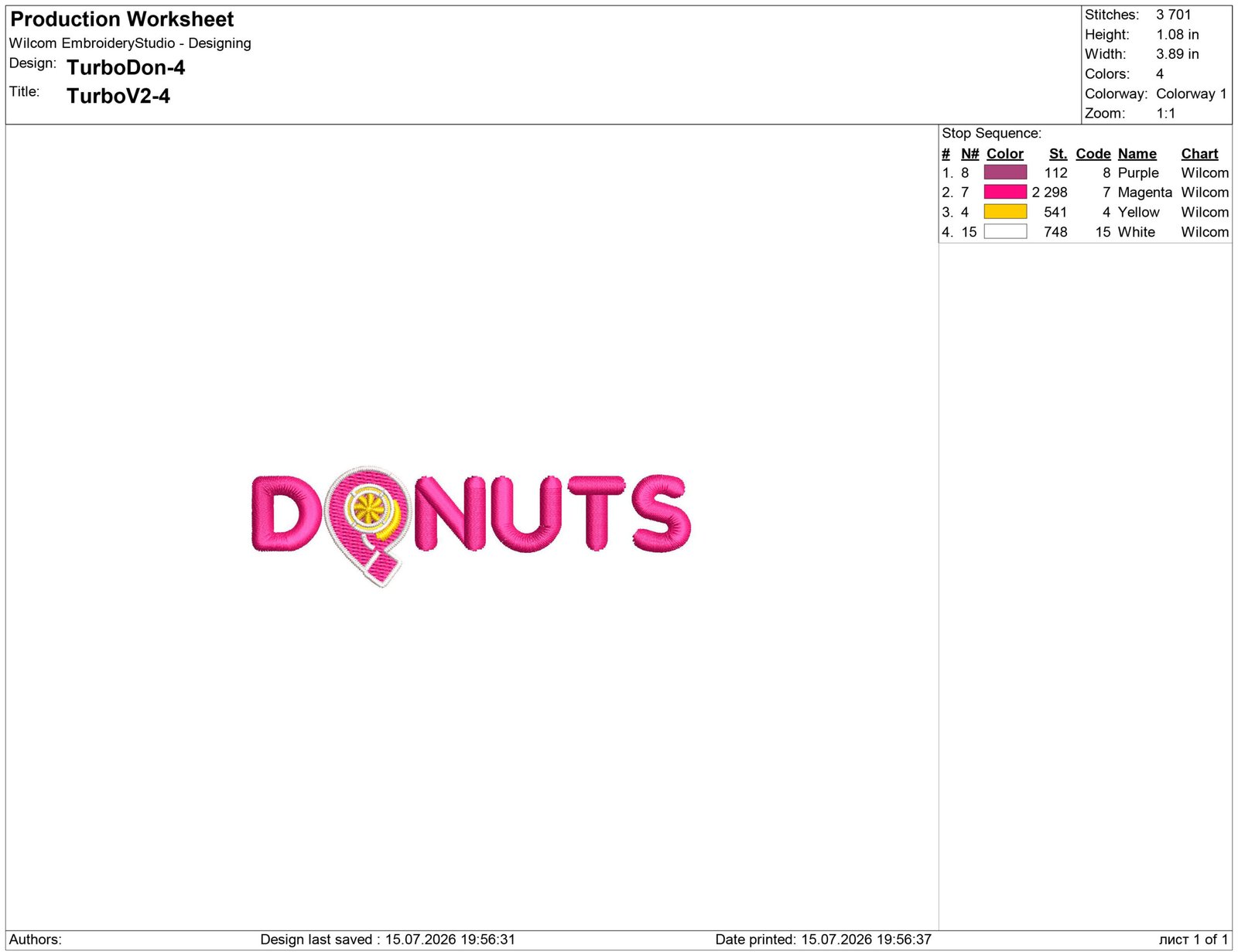Click 'Design last saved' timestamp in footer
Screen dimensions: 1238x952
(x=388, y=940)
